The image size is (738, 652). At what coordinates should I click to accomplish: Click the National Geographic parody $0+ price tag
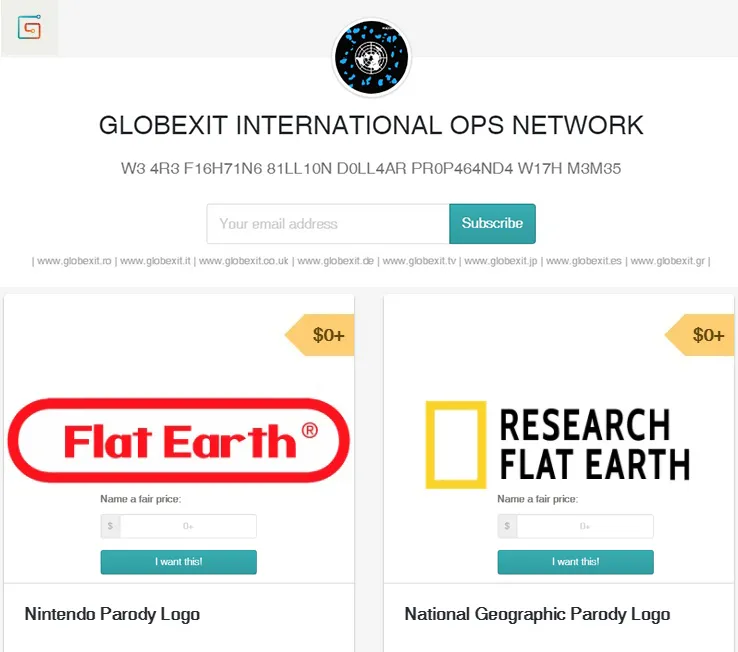[700, 335]
